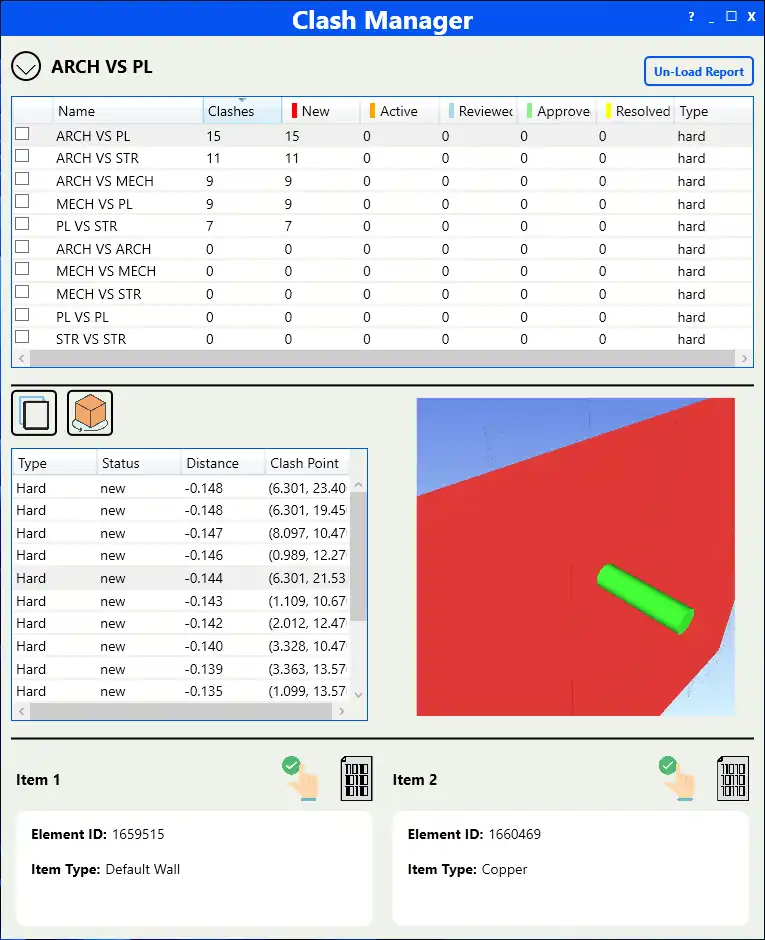This screenshot has height=940, width=765.
Task: Sort by the Clashes column header
Action: pyautogui.click(x=241, y=111)
